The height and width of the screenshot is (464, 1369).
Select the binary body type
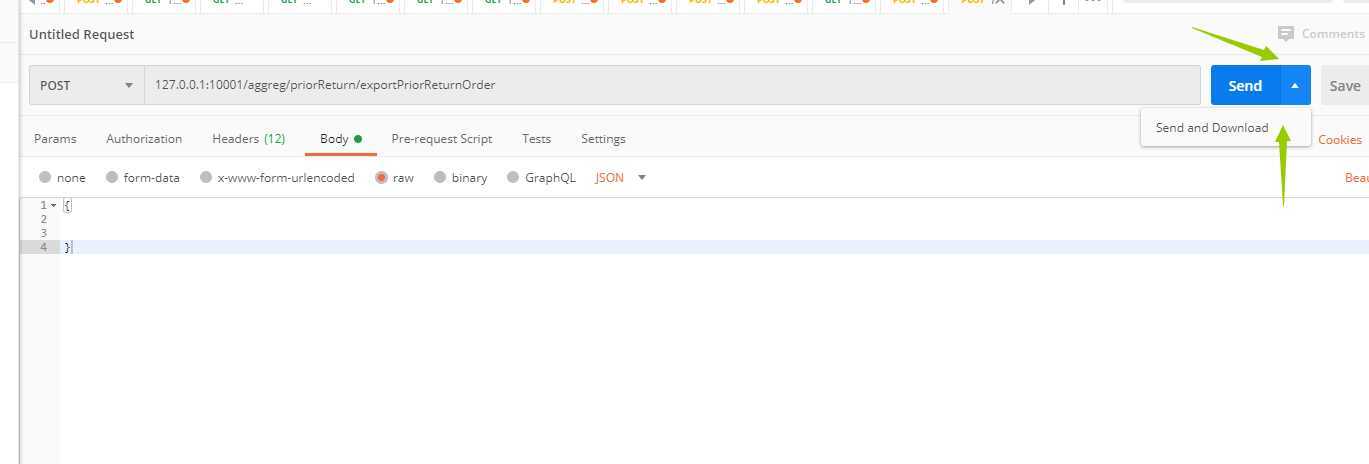(460, 178)
